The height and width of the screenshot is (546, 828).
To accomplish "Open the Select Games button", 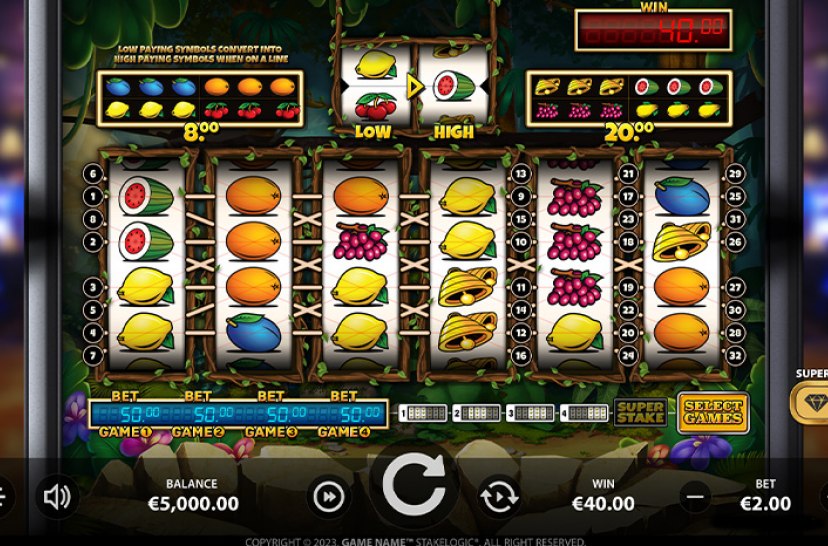I will coord(713,412).
